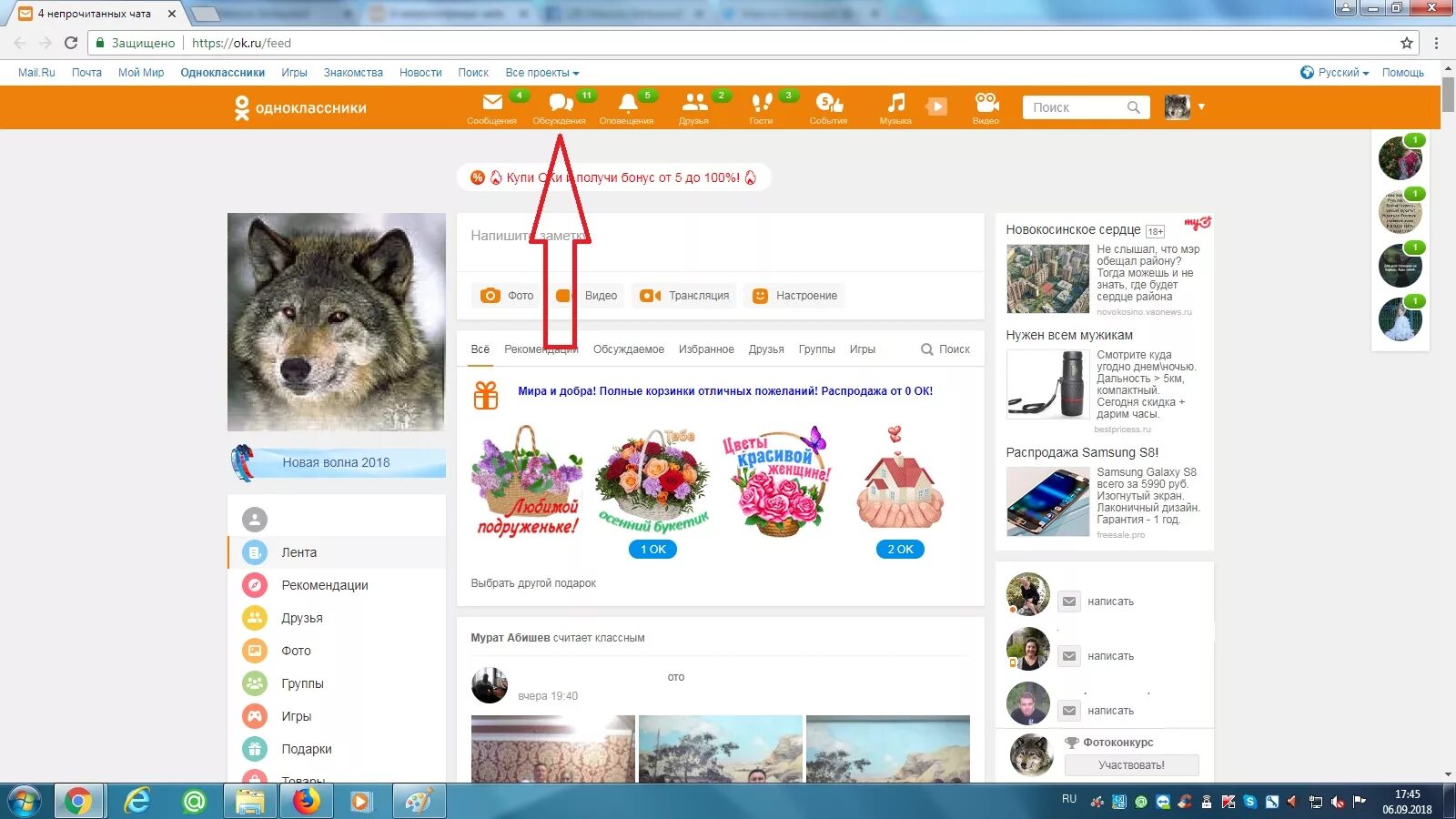Bookmark this page with star icon
This screenshot has width=1456, height=819.
point(1407,43)
